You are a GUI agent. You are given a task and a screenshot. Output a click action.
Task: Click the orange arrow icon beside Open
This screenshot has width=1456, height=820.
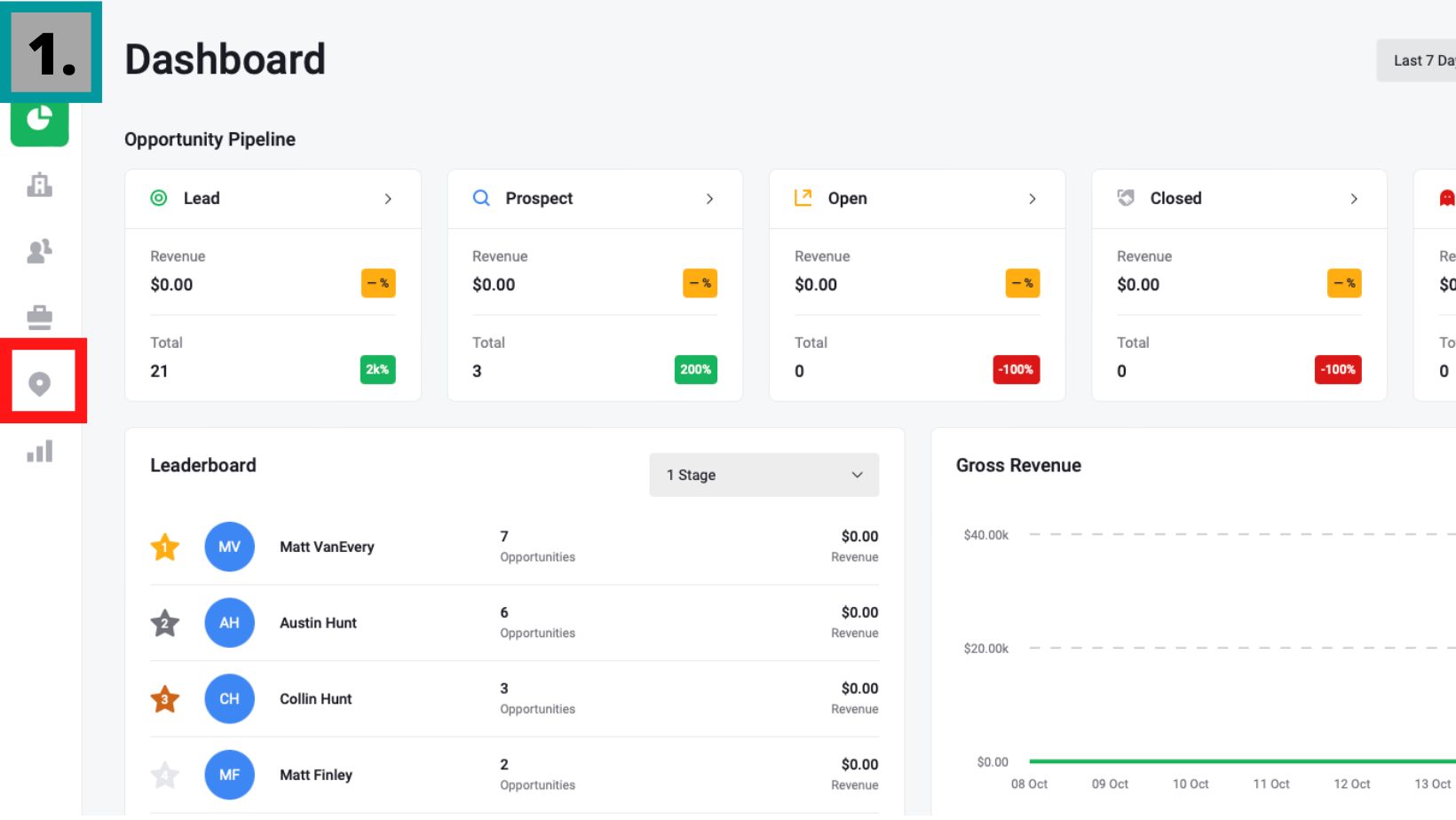click(803, 198)
